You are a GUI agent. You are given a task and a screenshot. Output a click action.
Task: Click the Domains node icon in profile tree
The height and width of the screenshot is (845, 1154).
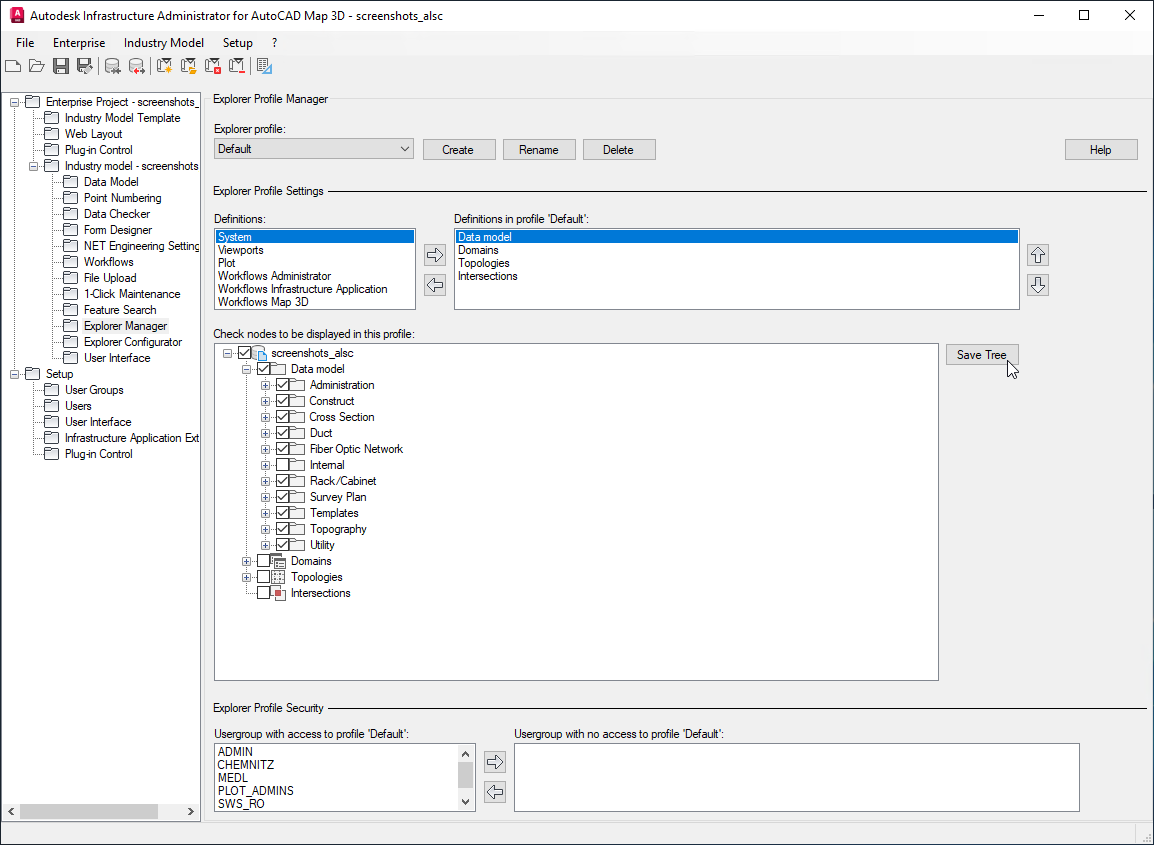[x=278, y=562]
